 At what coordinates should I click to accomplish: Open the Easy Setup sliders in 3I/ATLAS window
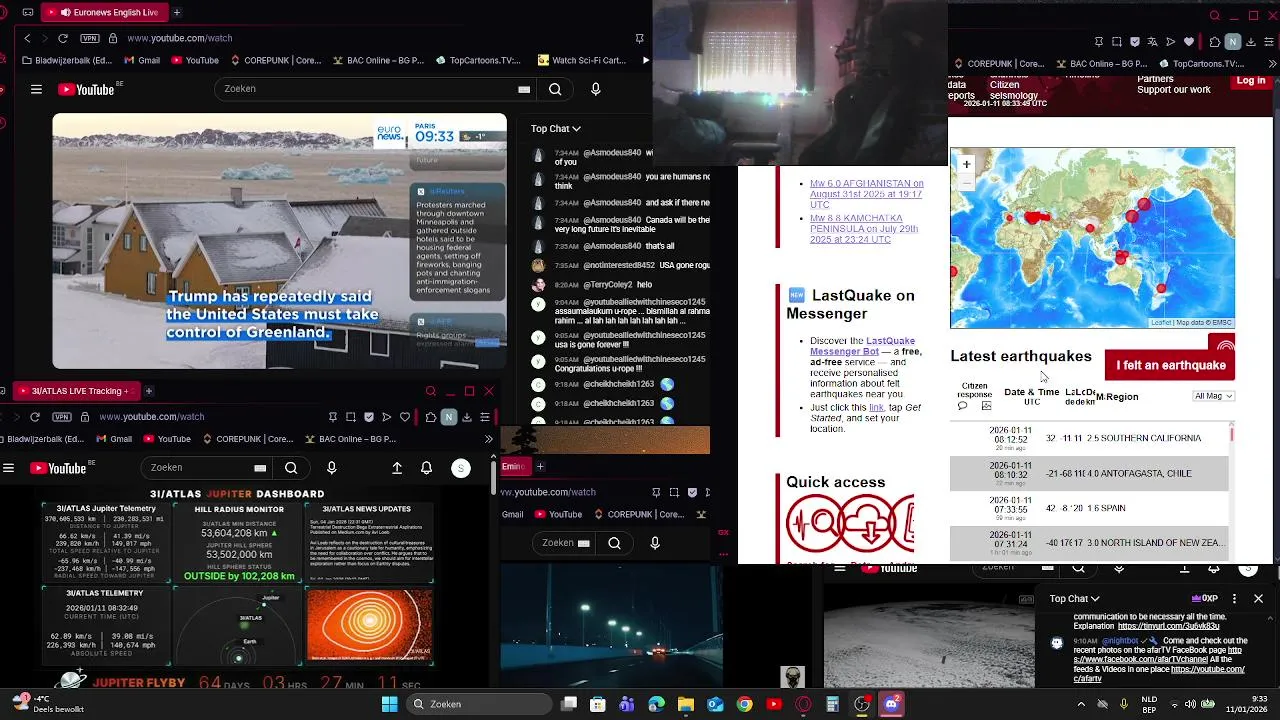pyautogui.click(x=485, y=417)
